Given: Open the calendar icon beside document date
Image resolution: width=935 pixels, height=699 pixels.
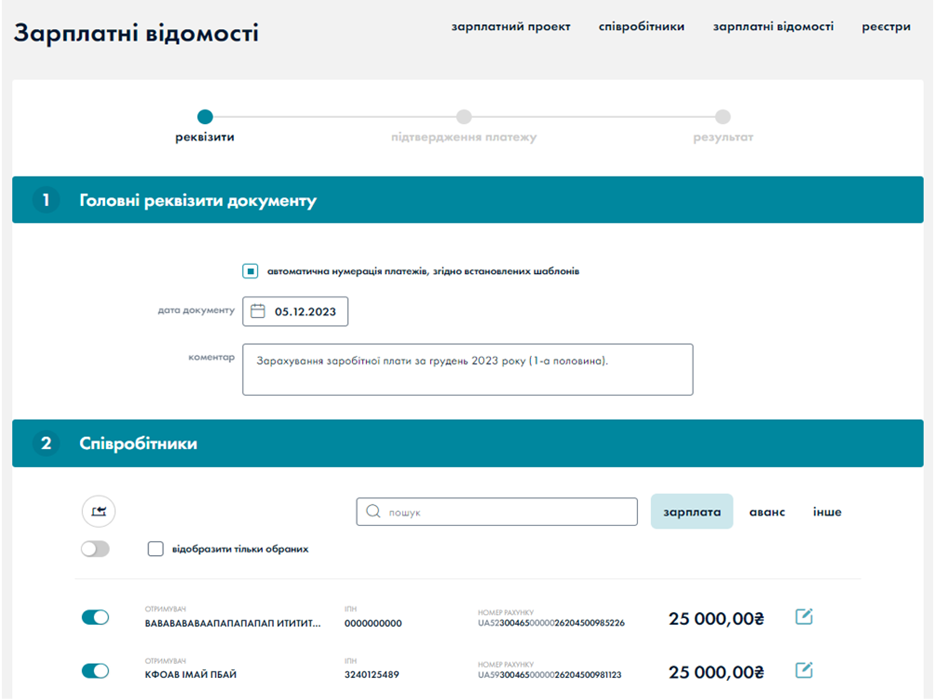Looking at the screenshot, I should click(257, 311).
